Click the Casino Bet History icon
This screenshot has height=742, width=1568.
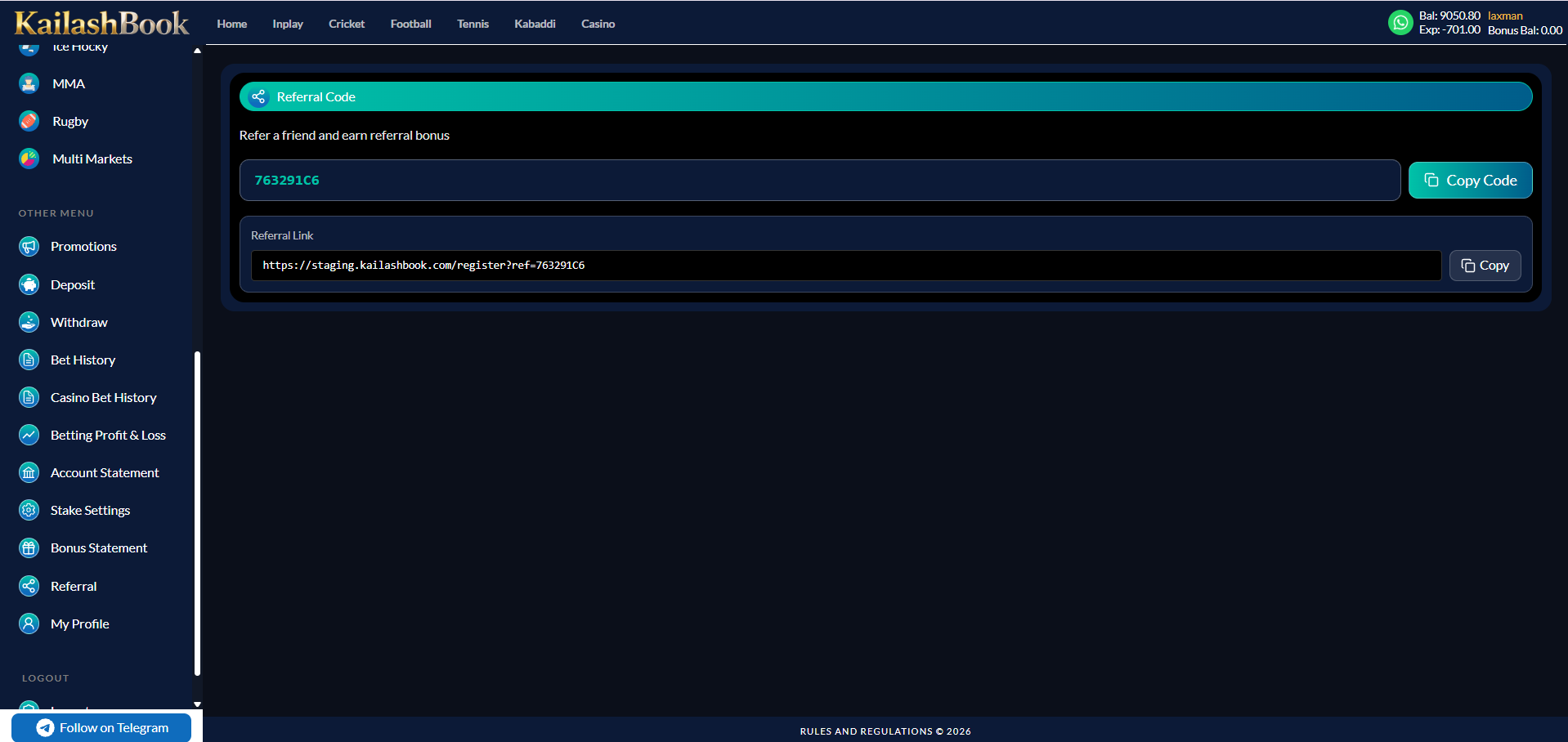tap(29, 397)
